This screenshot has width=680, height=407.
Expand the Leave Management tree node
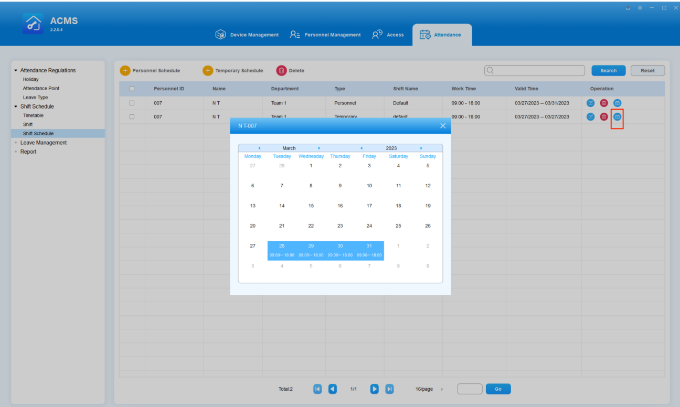(x=15, y=142)
